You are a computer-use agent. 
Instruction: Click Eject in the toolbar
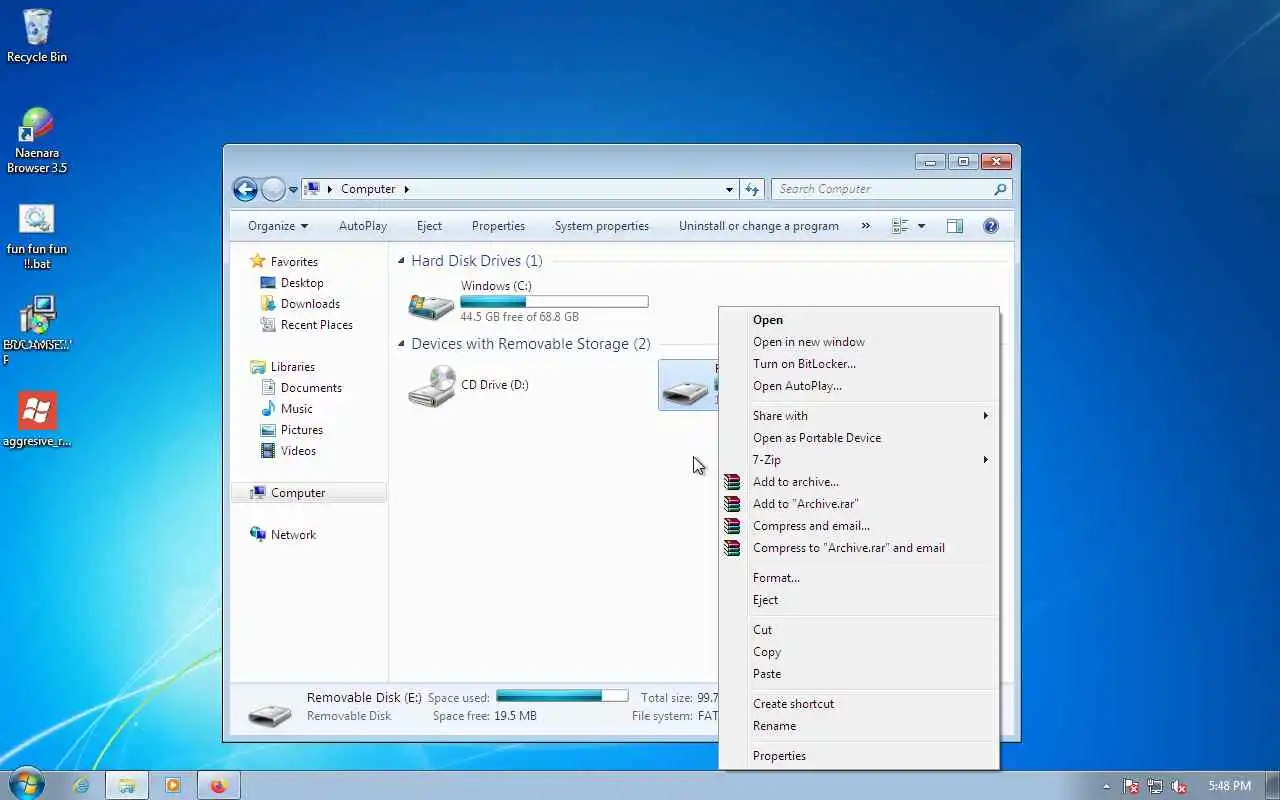[429, 226]
